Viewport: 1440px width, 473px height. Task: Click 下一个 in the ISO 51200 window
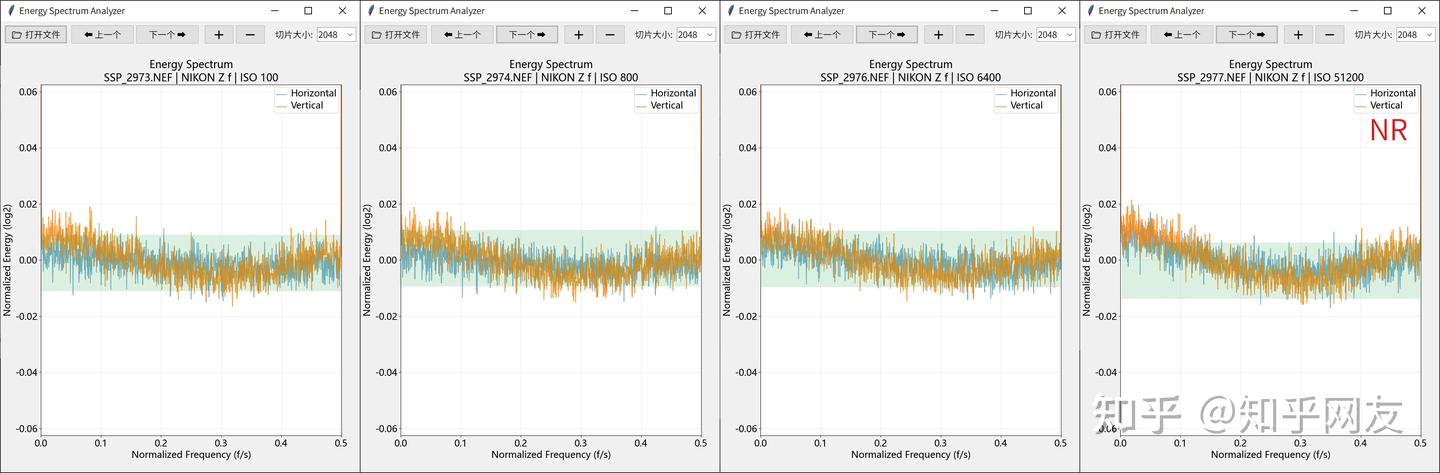coord(1247,34)
